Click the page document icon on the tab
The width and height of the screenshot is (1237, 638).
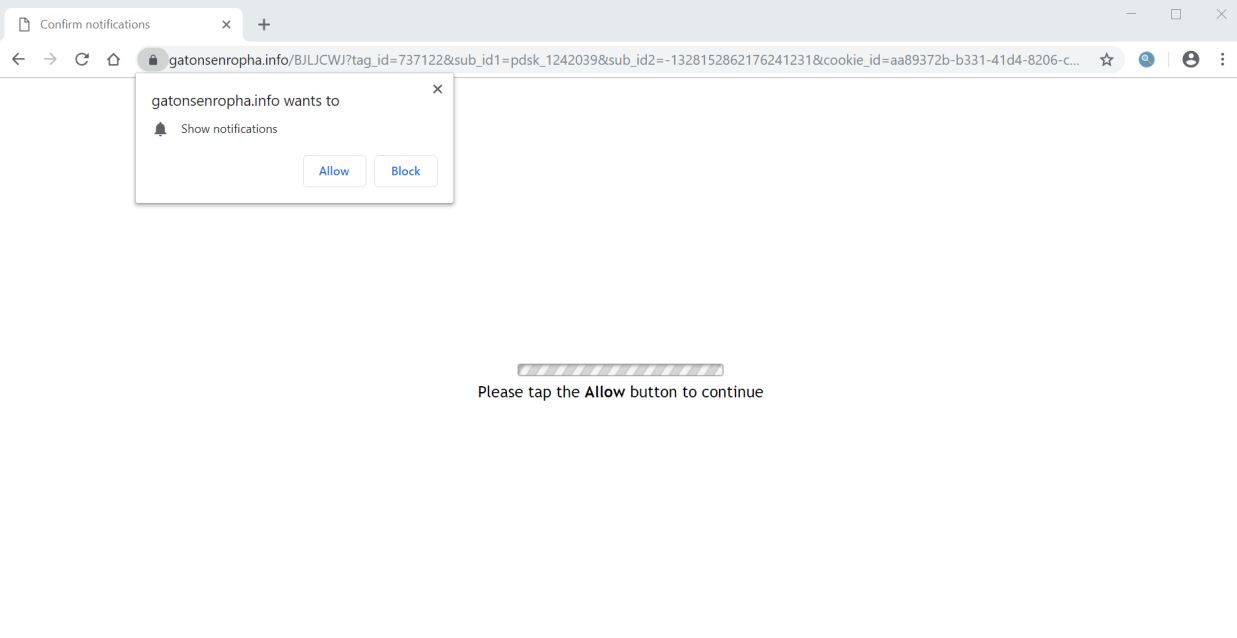click(24, 23)
